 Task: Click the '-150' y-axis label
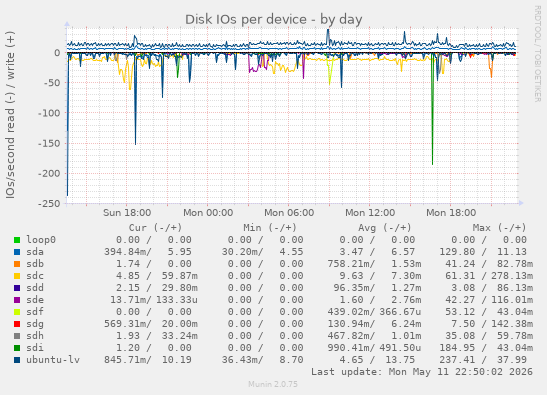point(49,143)
